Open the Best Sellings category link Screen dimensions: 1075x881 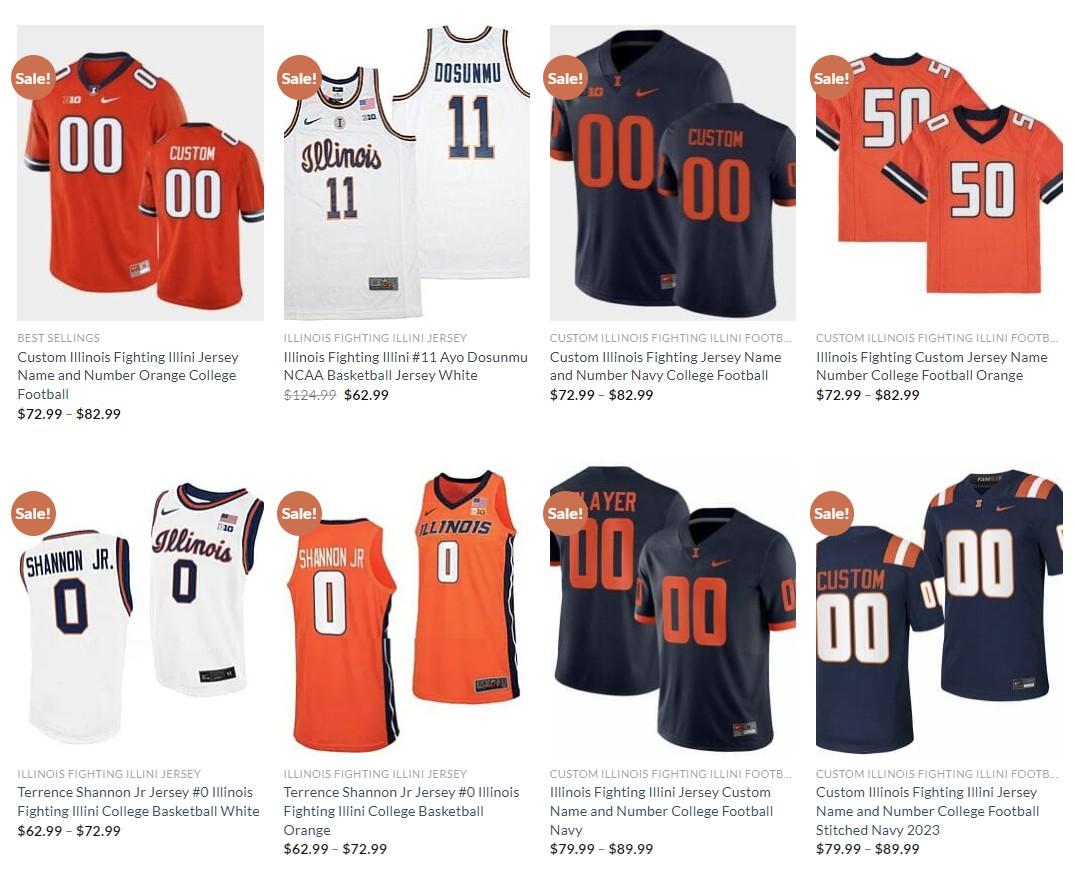[x=58, y=338]
